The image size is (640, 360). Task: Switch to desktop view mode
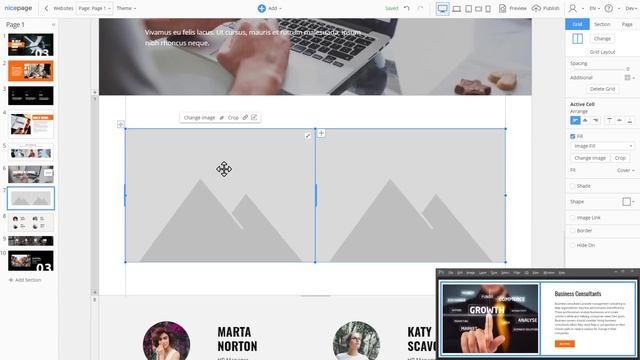point(442,8)
